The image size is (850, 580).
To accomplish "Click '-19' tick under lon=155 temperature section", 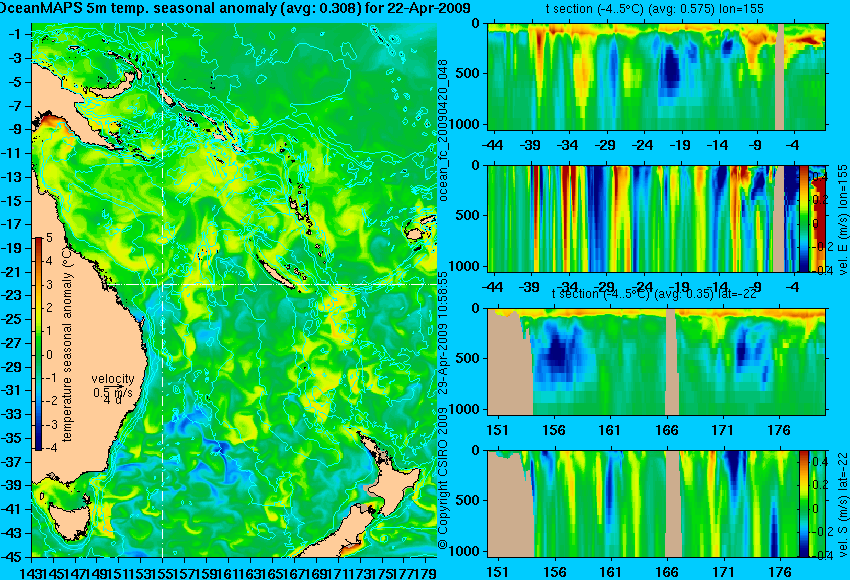I will coord(680,145).
